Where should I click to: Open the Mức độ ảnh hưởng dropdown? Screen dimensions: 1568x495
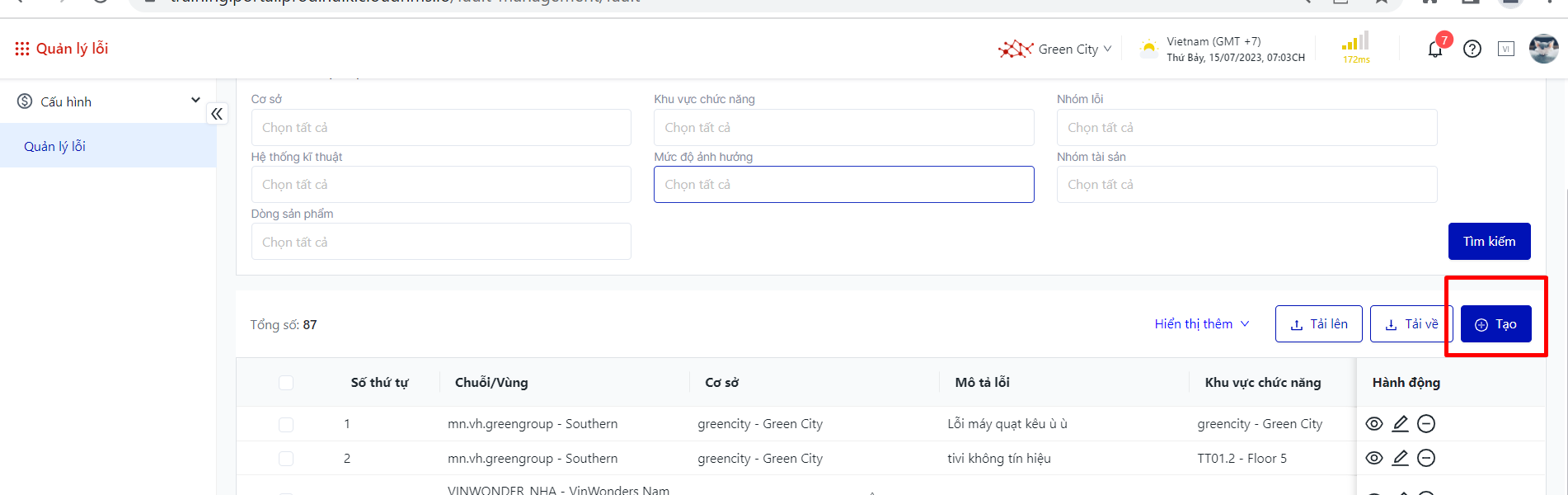click(x=843, y=185)
